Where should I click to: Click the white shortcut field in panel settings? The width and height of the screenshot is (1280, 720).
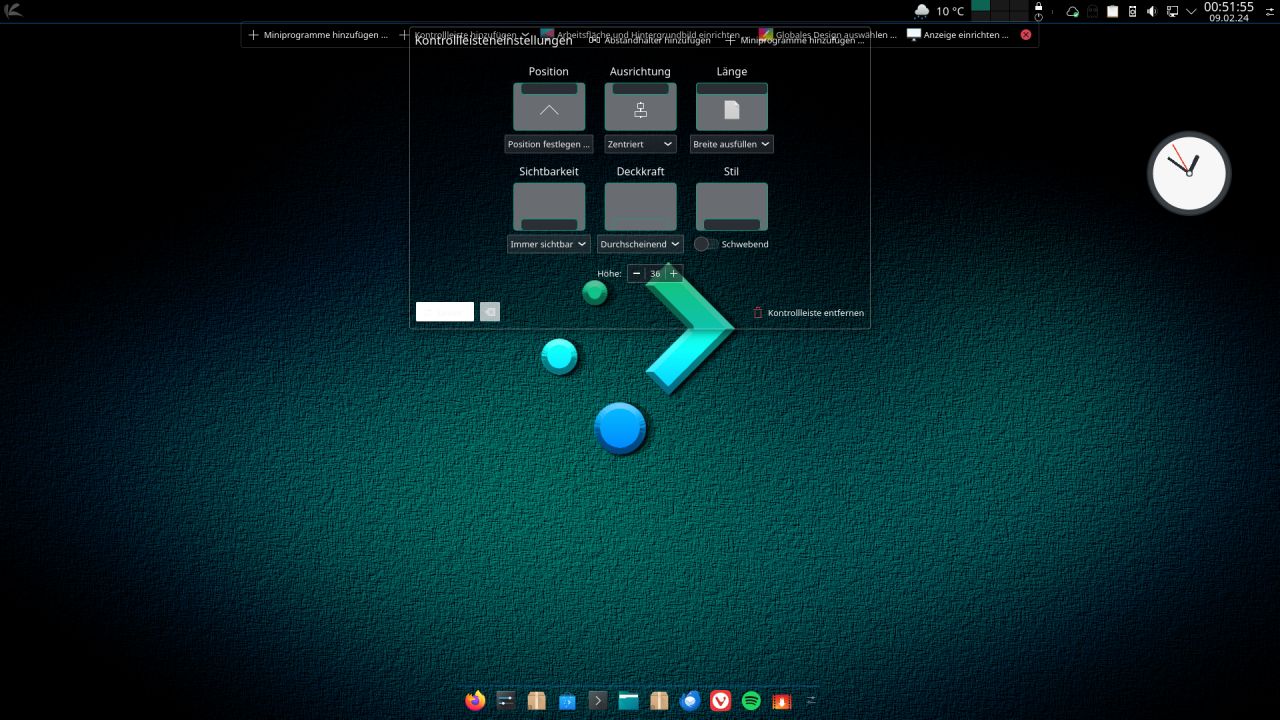pos(445,312)
